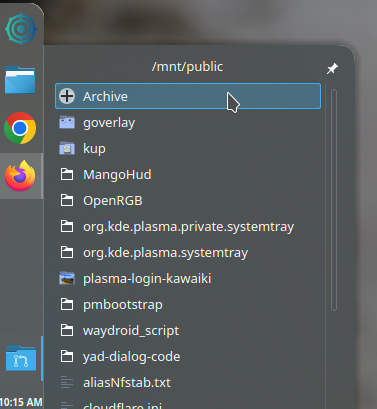
Task: Open Firefox from the panel
Action: tap(20, 176)
